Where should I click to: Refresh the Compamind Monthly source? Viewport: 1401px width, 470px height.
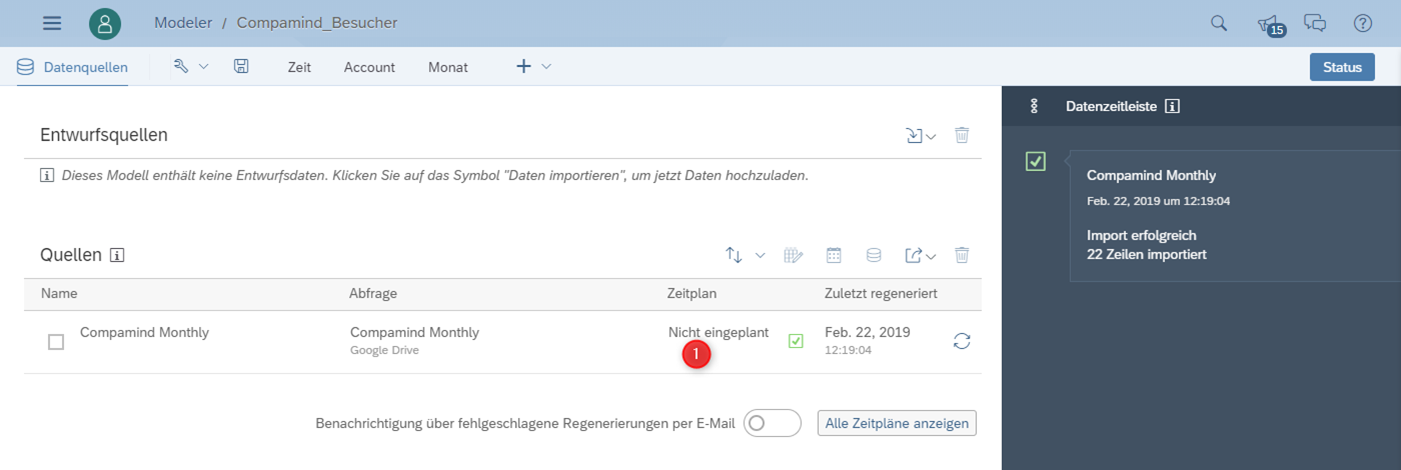tap(962, 341)
